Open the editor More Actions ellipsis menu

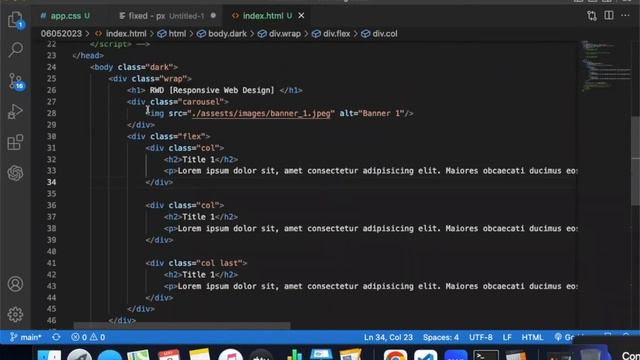625,16
